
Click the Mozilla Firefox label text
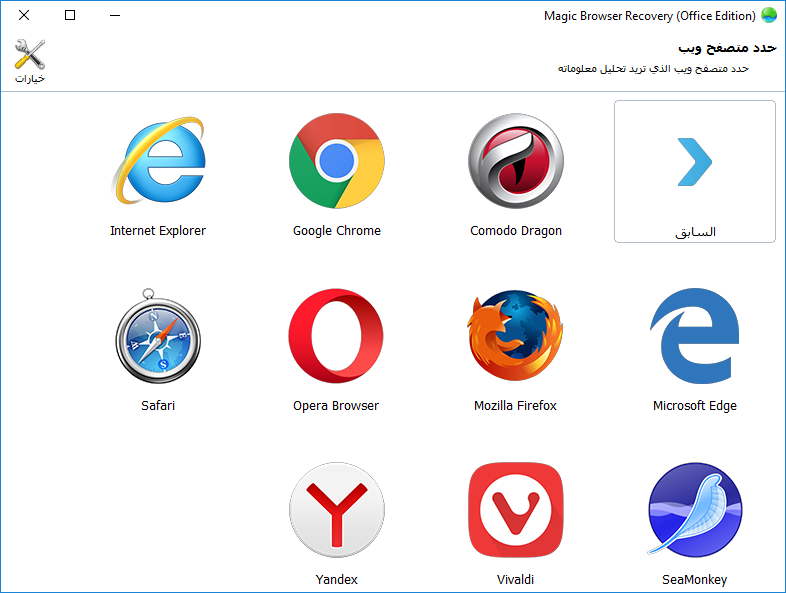[x=515, y=406]
